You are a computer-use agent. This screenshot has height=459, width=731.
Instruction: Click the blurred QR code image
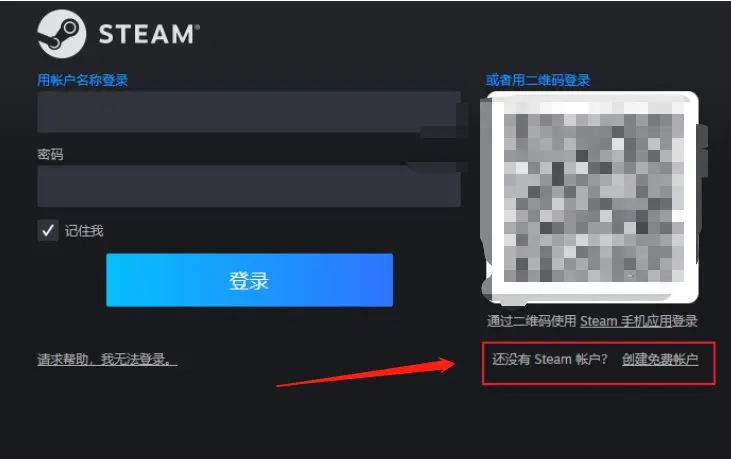click(593, 198)
